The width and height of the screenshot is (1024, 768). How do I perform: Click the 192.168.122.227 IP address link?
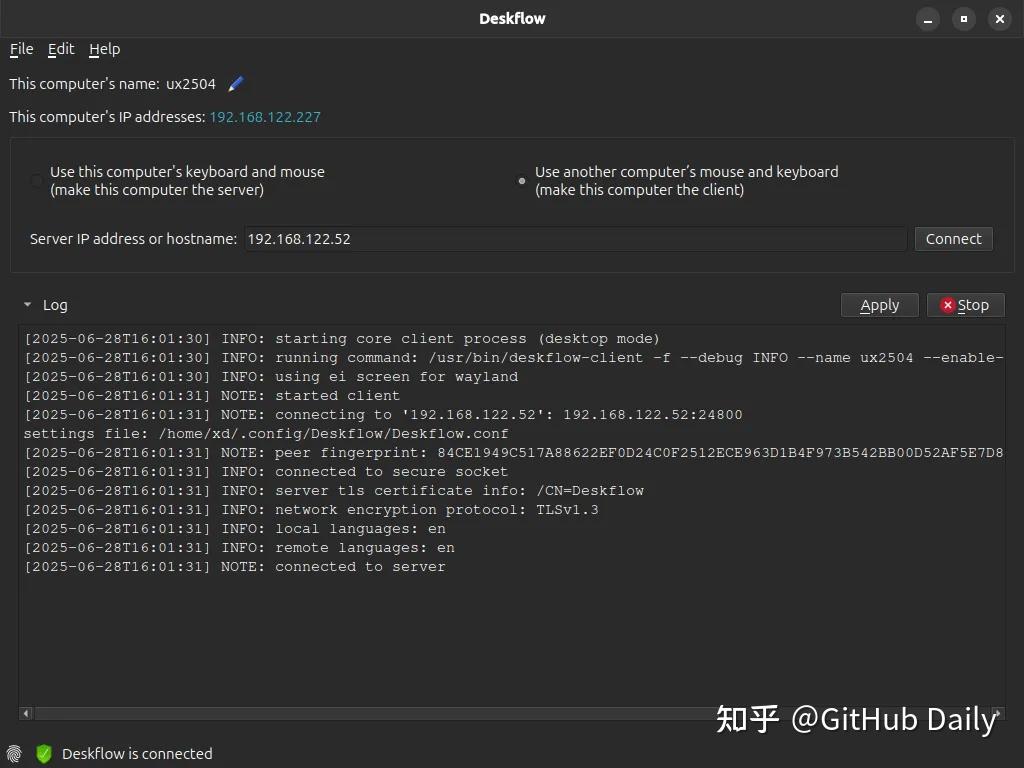coord(265,117)
